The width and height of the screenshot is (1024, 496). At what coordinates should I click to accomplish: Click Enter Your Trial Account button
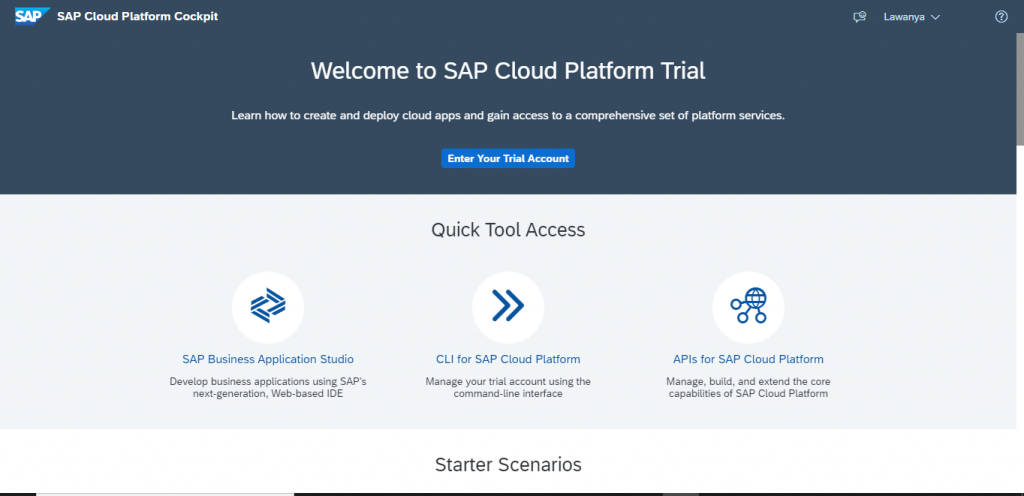pyautogui.click(x=508, y=159)
